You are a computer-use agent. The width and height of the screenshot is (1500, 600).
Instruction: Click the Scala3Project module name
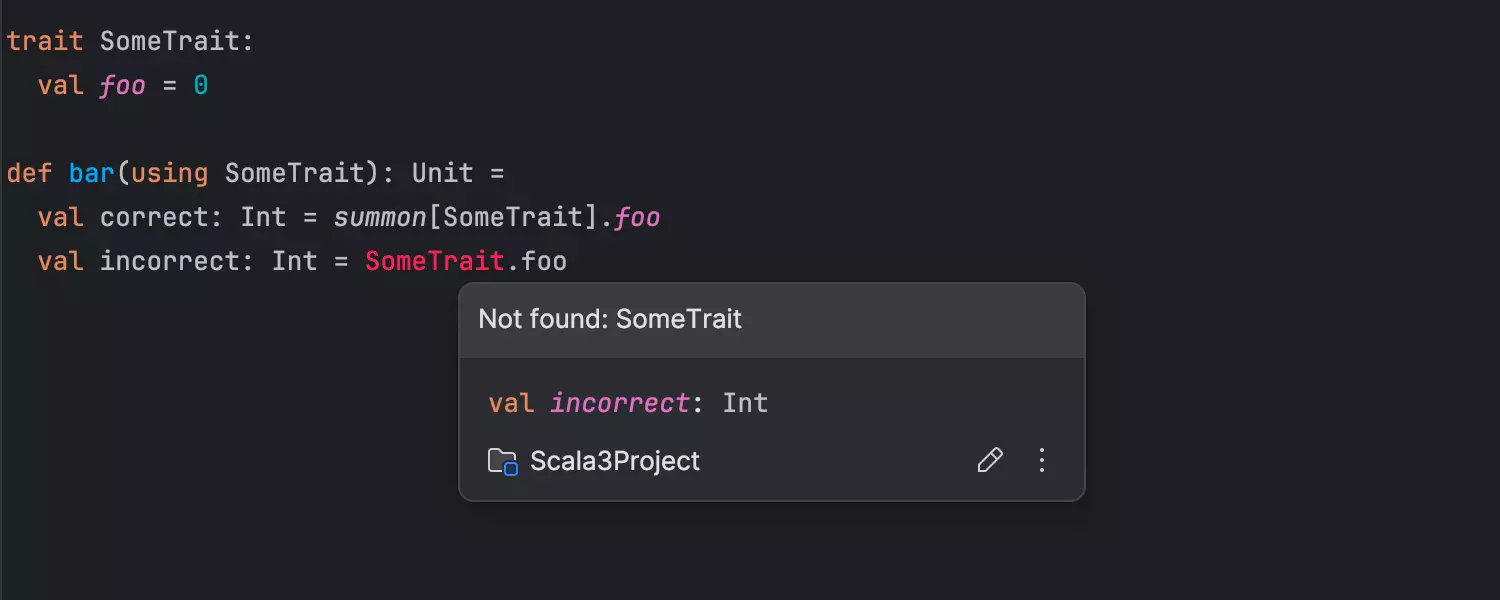click(x=615, y=461)
